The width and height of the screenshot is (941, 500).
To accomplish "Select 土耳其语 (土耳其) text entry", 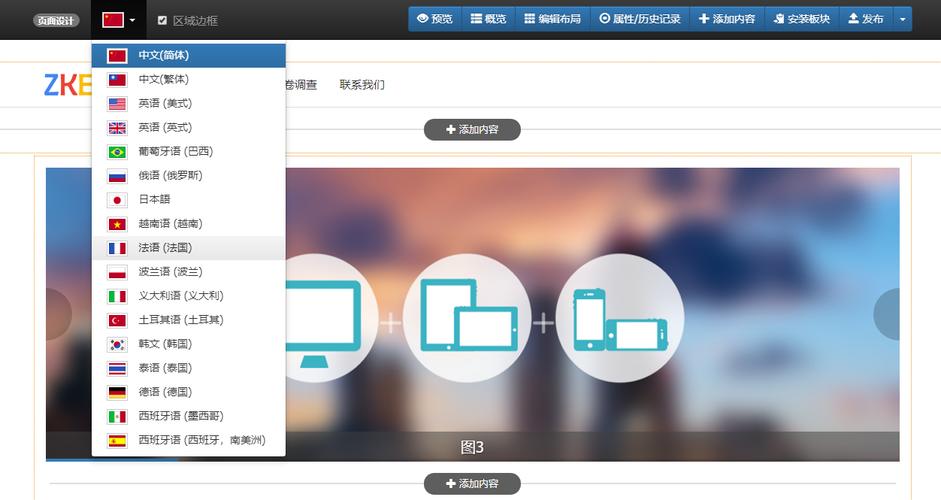I will (x=181, y=319).
